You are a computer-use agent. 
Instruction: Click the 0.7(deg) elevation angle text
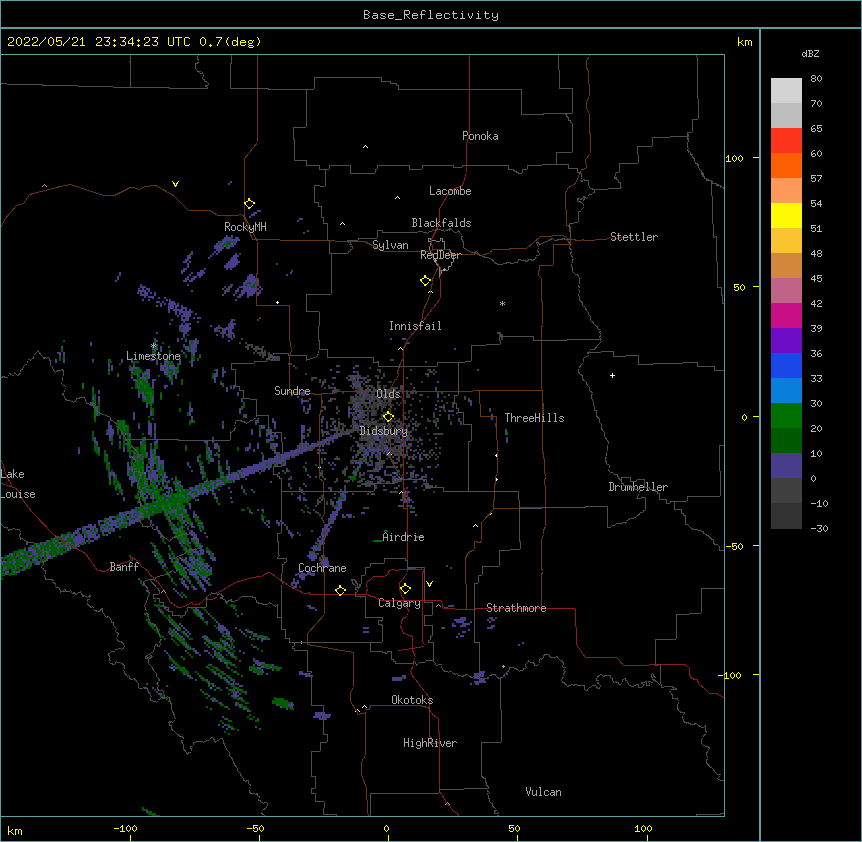pyautogui.click(x=230, y=42)
